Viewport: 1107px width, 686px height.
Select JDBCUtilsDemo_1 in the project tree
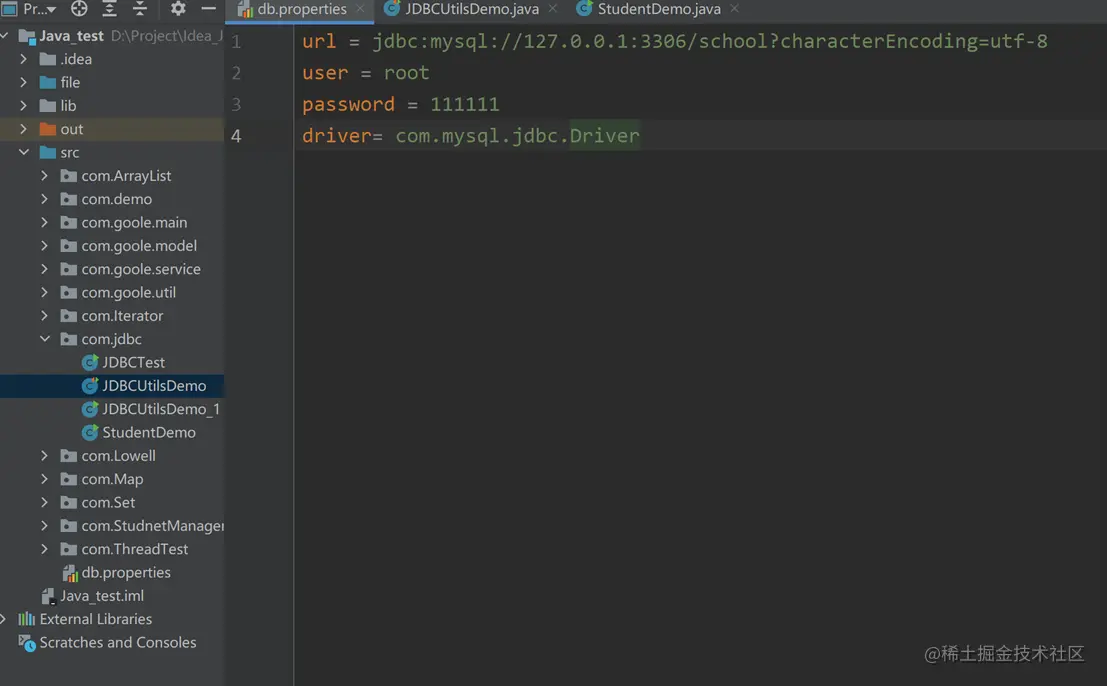[161, 409]
